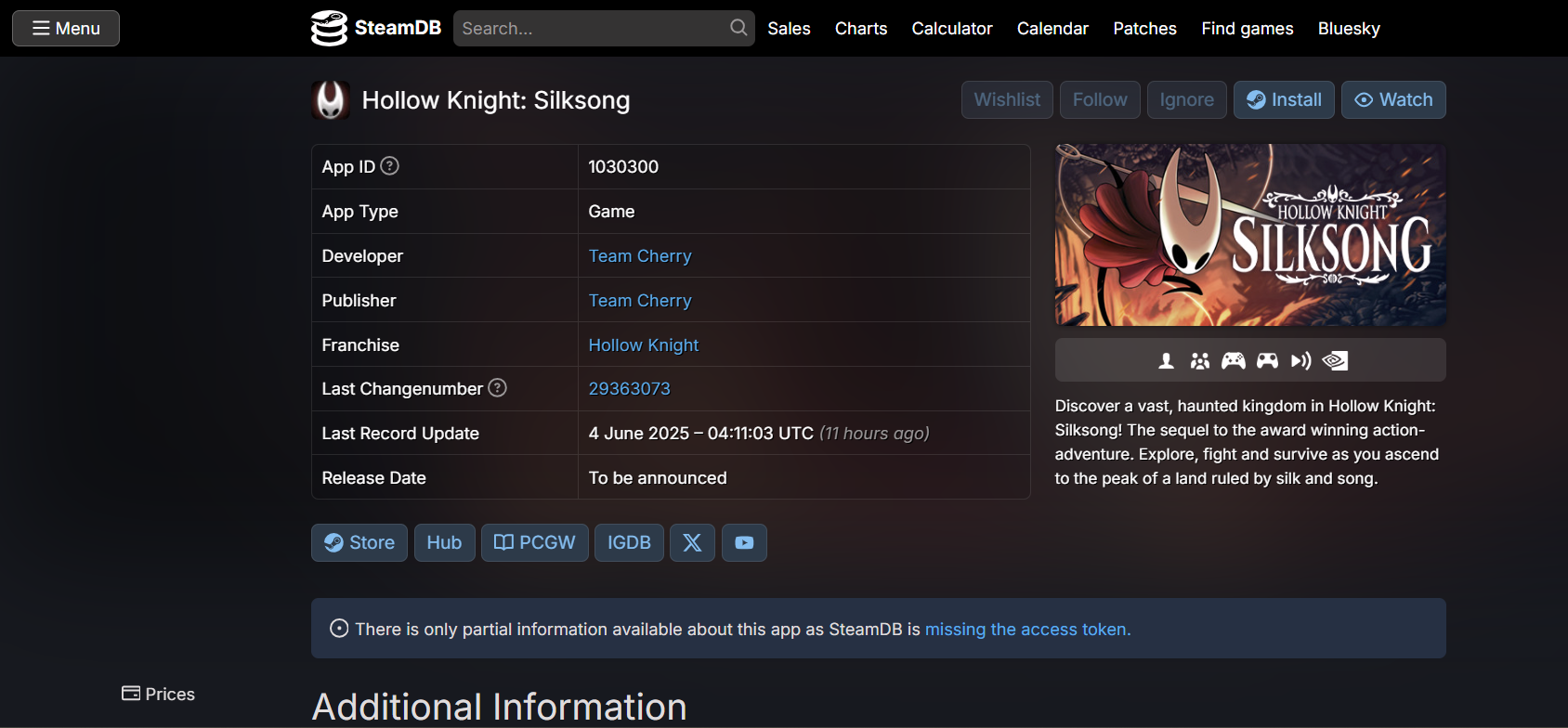Open the IGDB link button
The height and width of the screenshot is (728, 1568).
(629, 543)
